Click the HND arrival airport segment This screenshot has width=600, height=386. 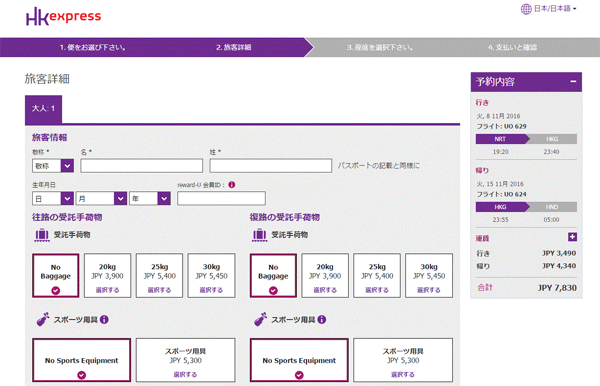tap(552, 207)
